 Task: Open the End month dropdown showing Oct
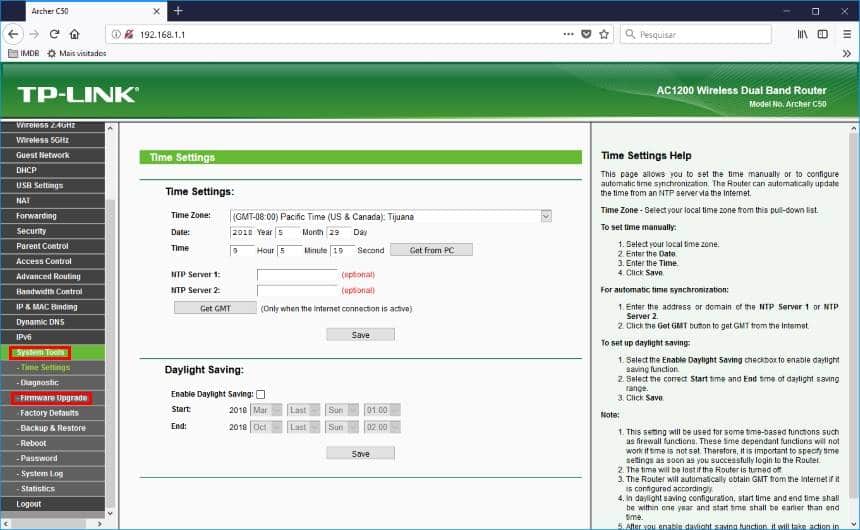pyautogui.click(x=267, y=427)
